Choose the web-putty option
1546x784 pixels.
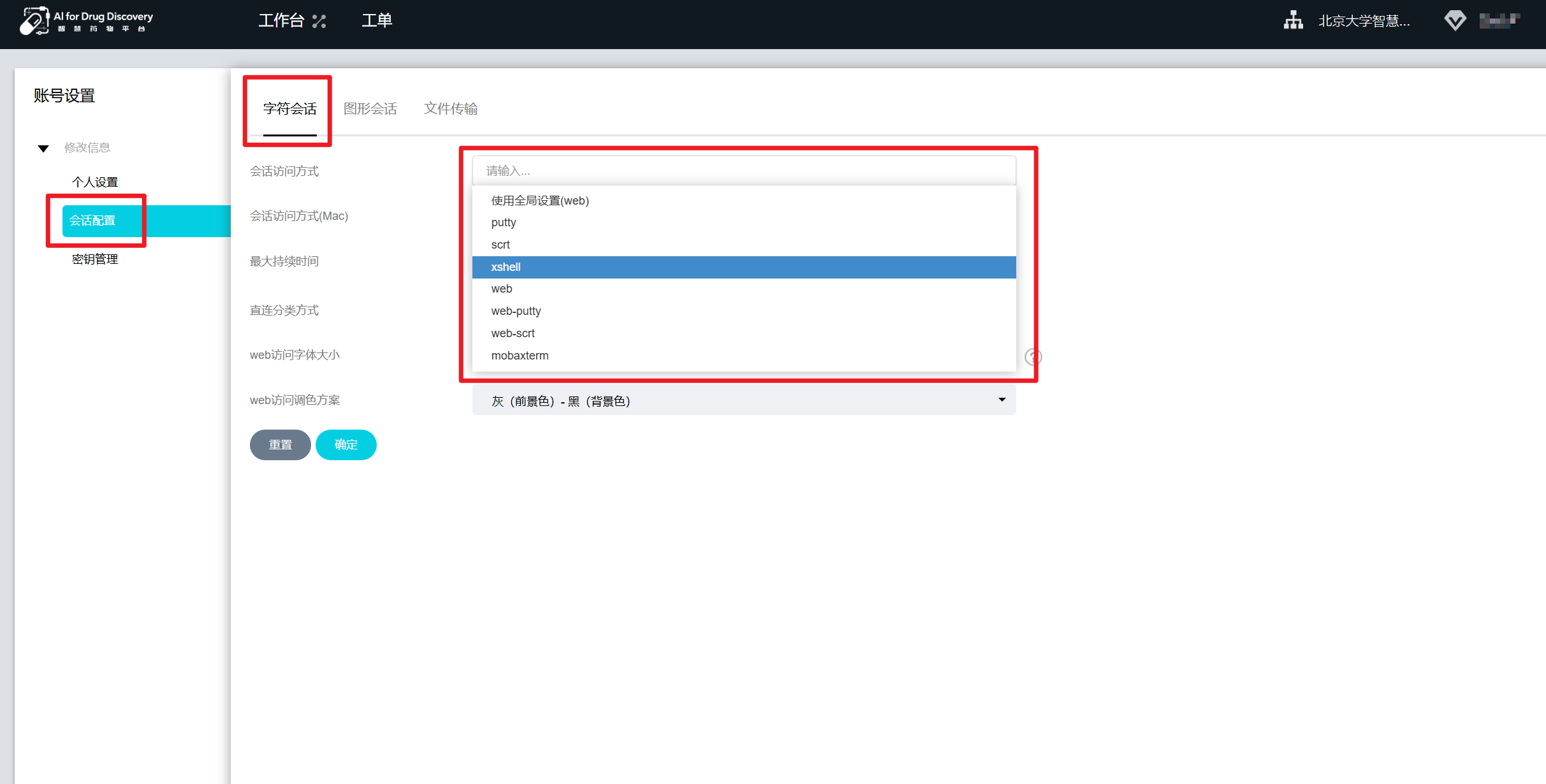click(744, 311)
